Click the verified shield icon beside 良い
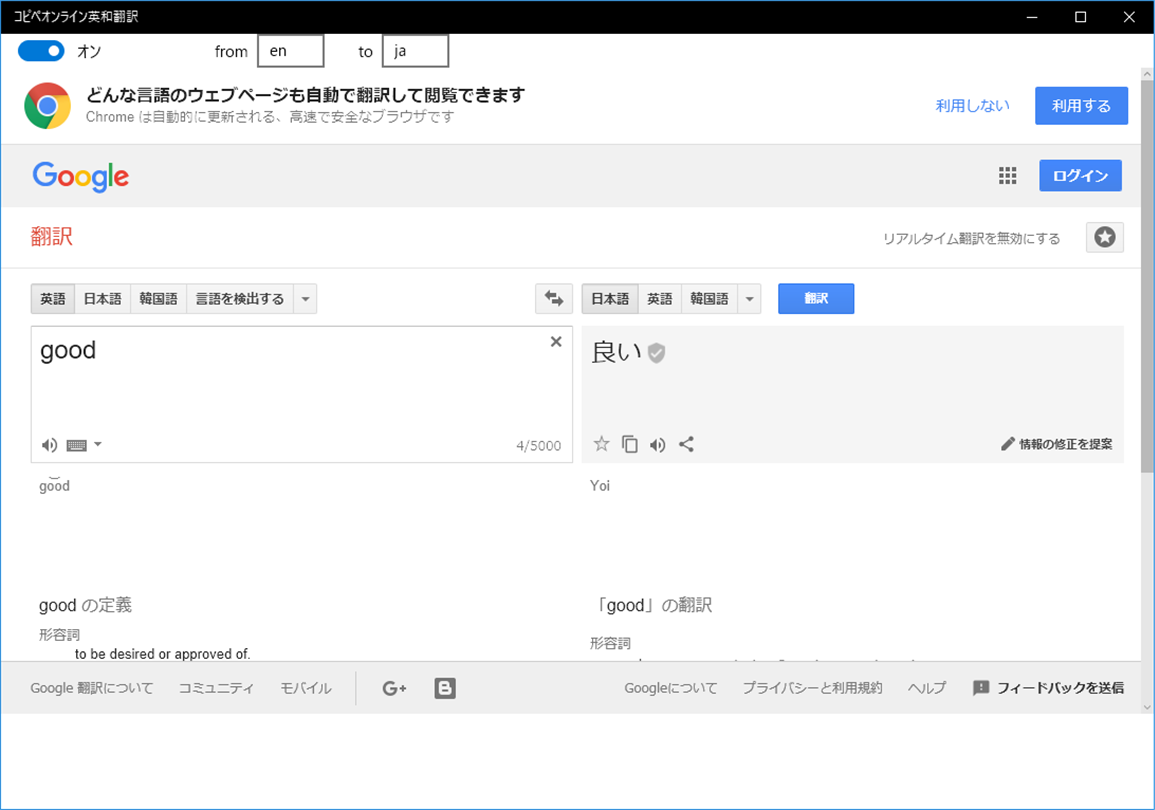Screen dimensions: 1155x810 [656, 353]
